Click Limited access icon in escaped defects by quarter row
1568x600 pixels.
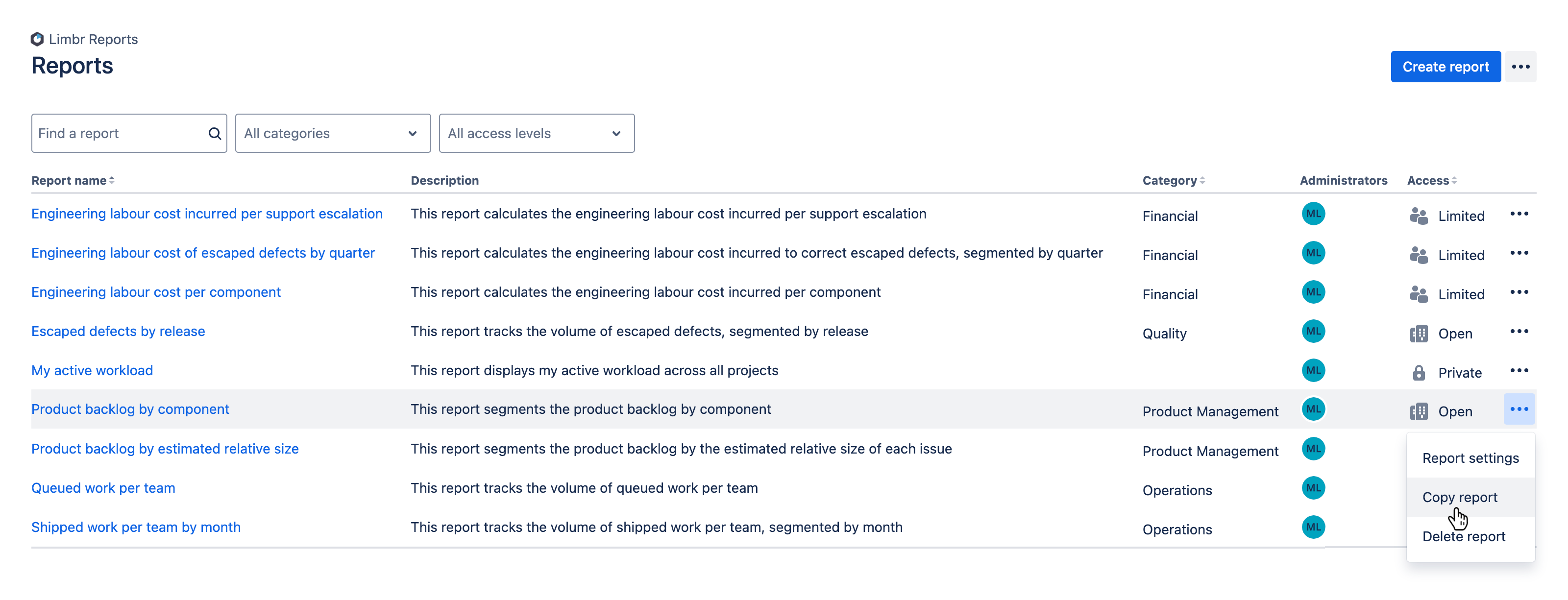pyautogui.click(x=1418, y=255)
